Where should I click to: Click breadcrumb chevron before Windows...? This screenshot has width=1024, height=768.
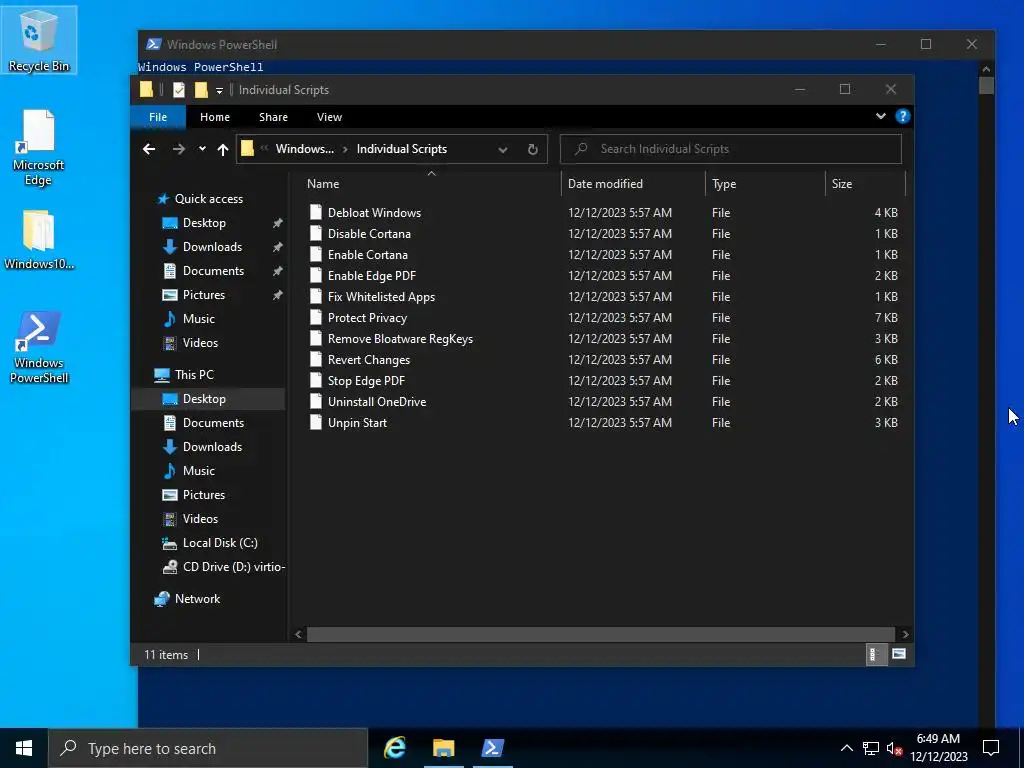(264, 149)
